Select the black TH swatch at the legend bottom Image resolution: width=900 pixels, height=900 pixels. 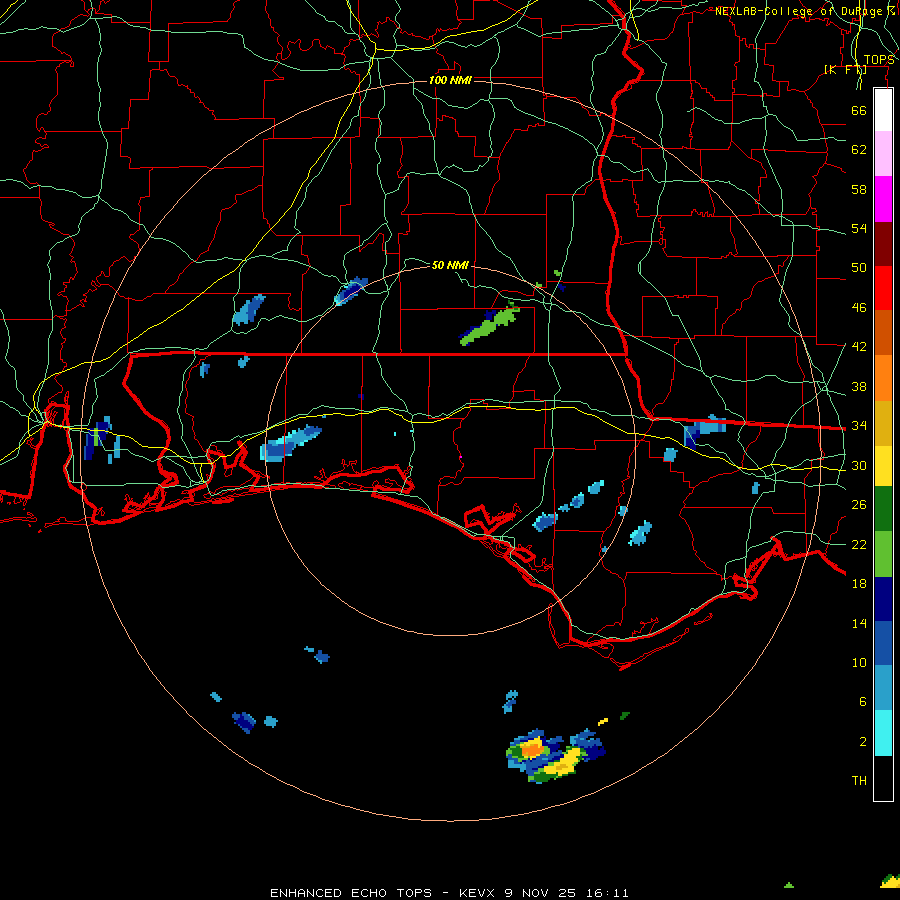[883, 778]
